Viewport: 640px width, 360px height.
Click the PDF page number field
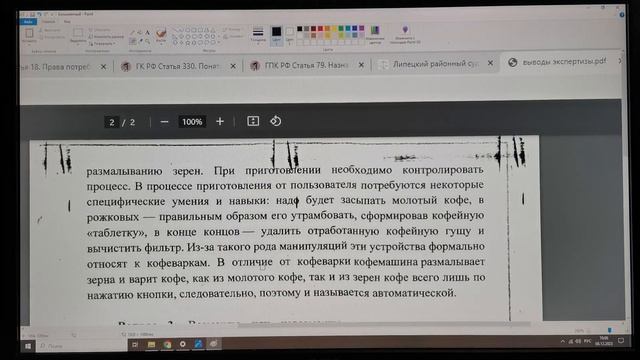pyautogui.click(x=112, y=122)
